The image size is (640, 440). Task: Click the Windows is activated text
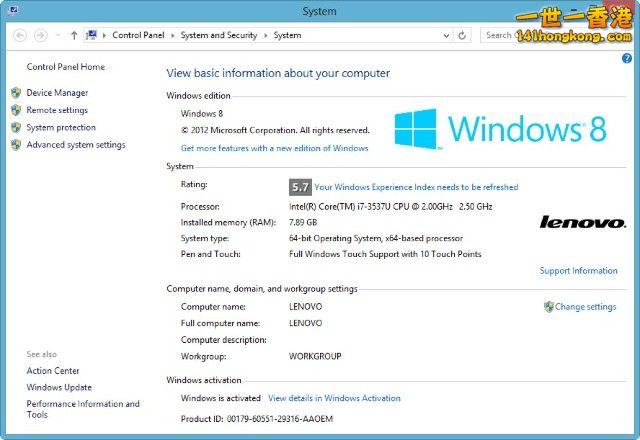coord(221,398)
